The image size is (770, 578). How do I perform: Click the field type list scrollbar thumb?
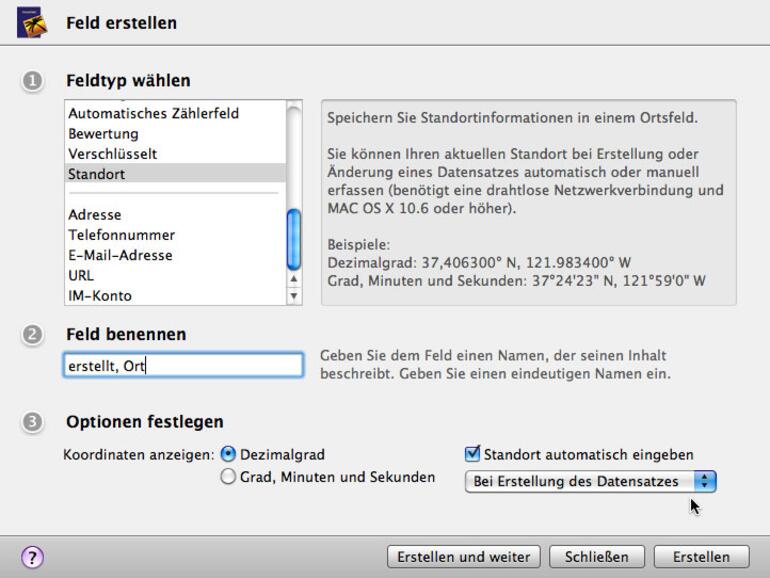[294, 240]
